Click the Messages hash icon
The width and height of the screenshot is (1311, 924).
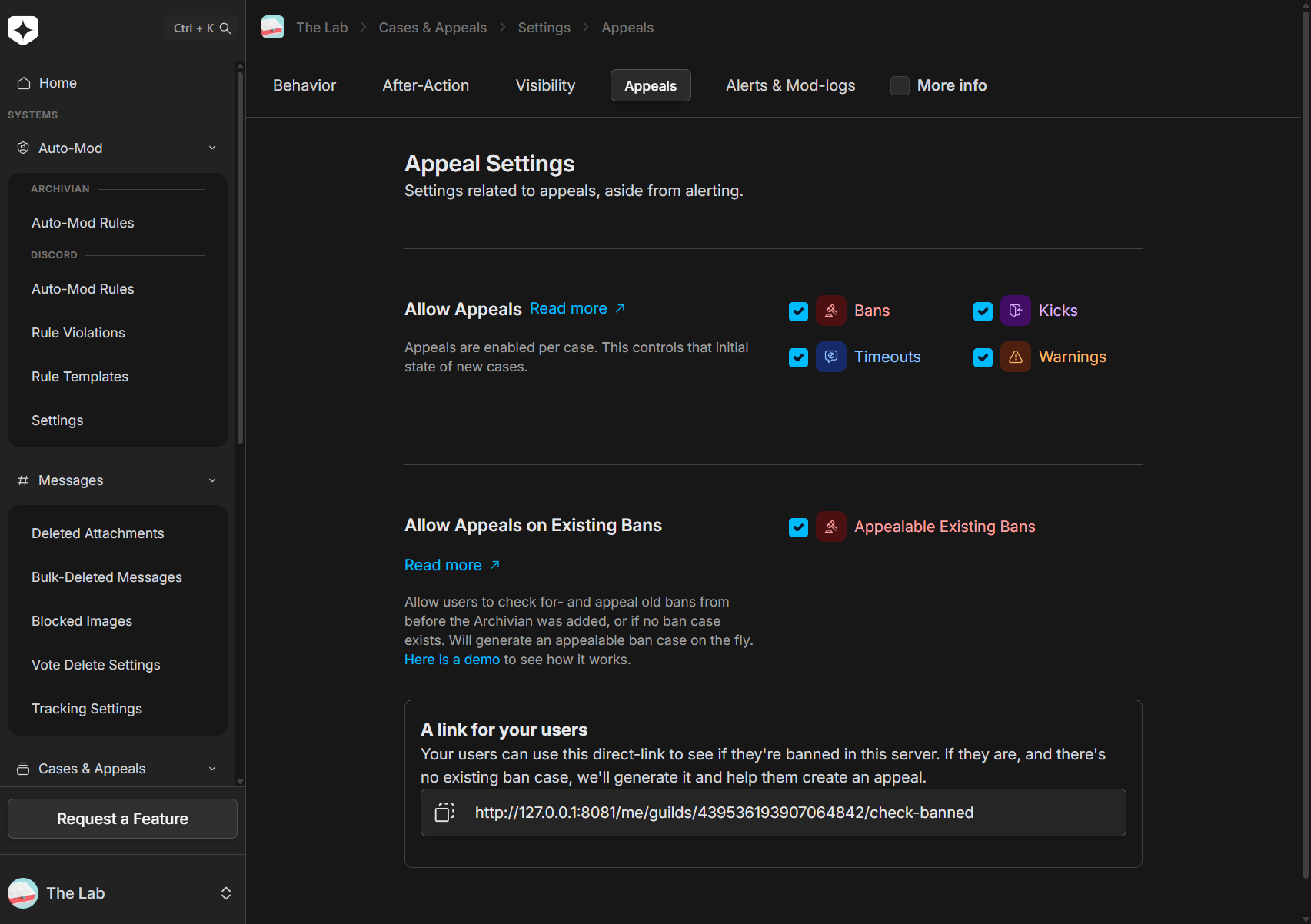[x=23, y=480]
